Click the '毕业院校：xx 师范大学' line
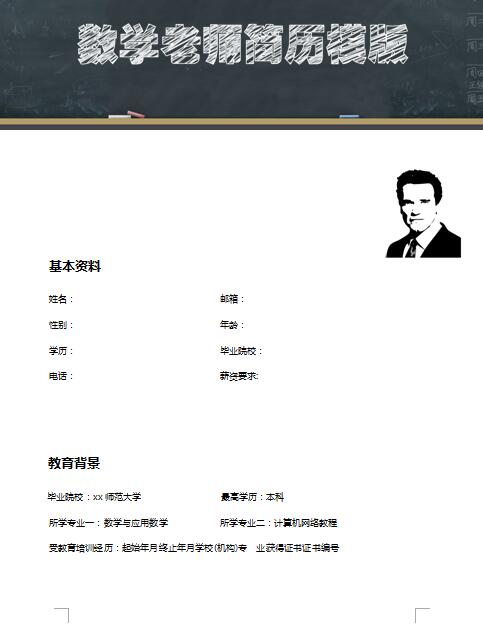Viewport: 483px width, 631px height. (x=95, y=497)
